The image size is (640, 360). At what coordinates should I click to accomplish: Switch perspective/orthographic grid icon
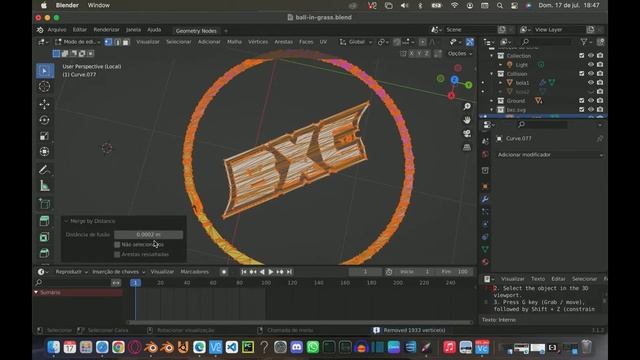pyautogui.click(x=467, y=147)
